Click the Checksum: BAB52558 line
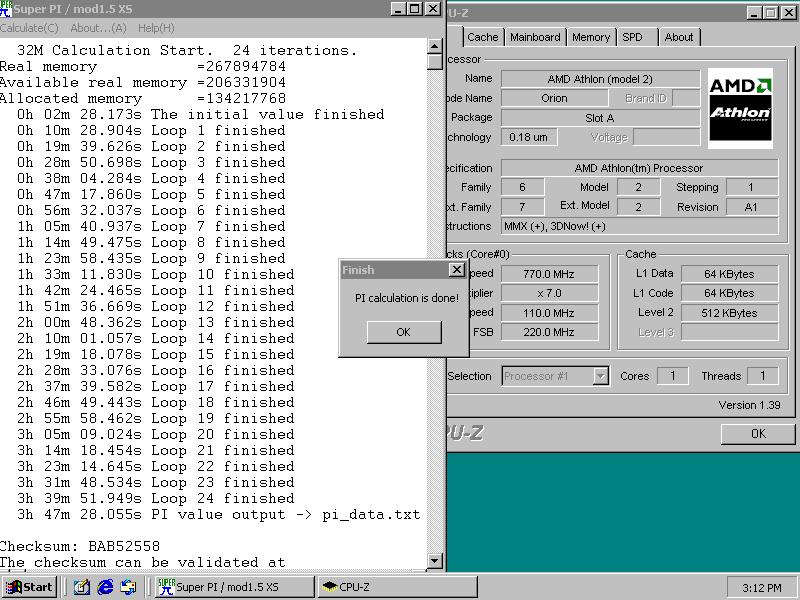Image resolution: width=800 pixels, height=600 pixels. coord(80,546)
